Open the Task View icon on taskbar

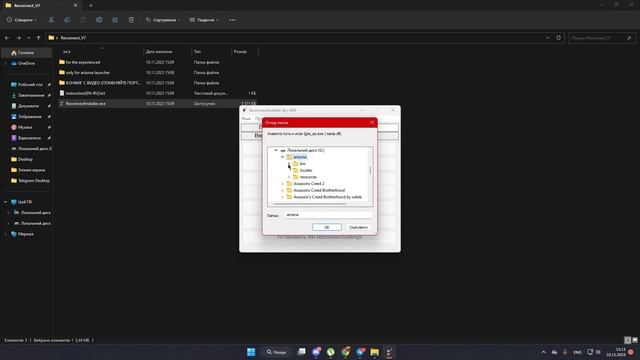pyautogui.click(x=301, y=352)
